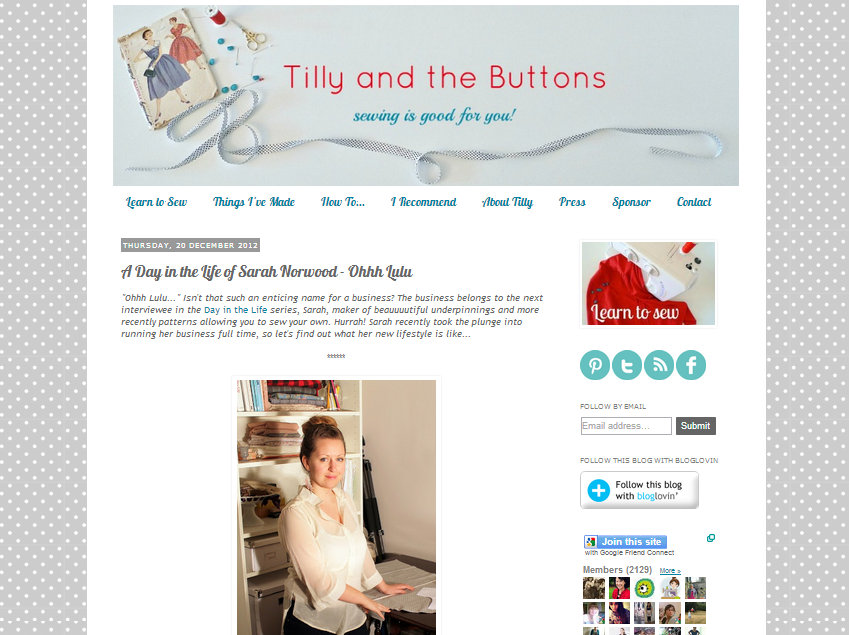Open the Pinterest profile icon
The height and width of the screenshot is (635, 849).
click(595, 365)
